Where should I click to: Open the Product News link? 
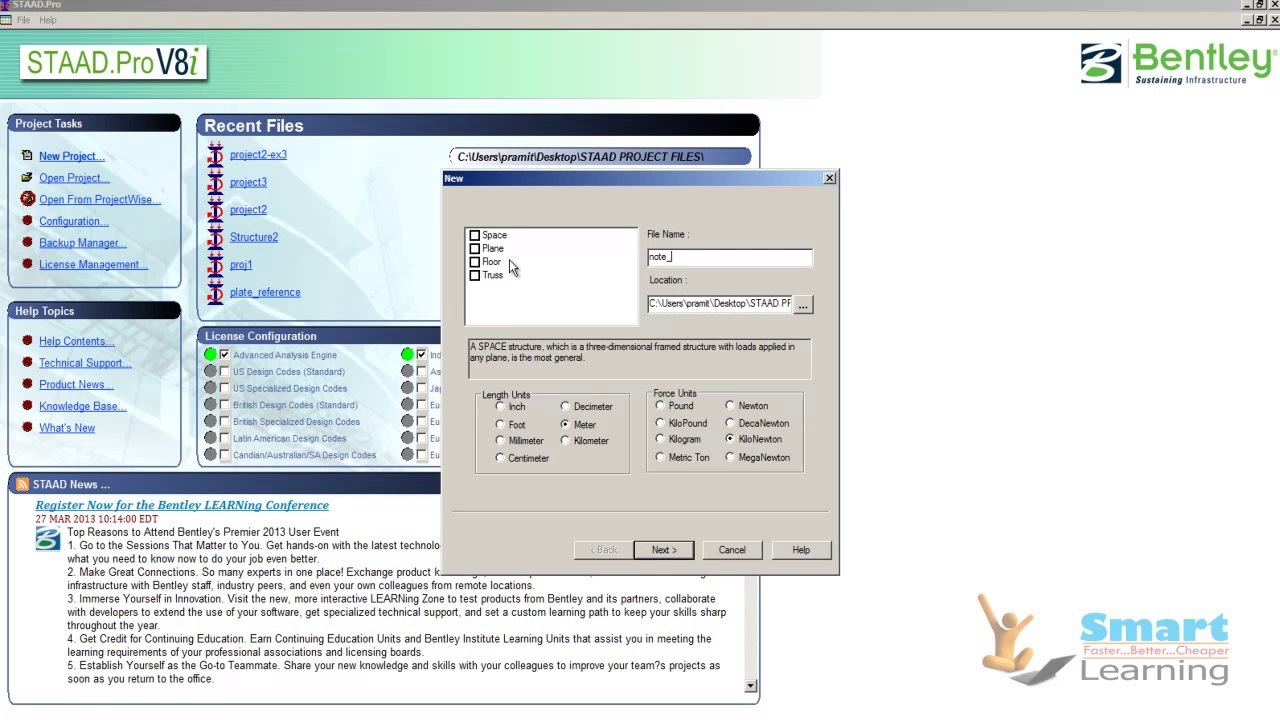(76, 385)
